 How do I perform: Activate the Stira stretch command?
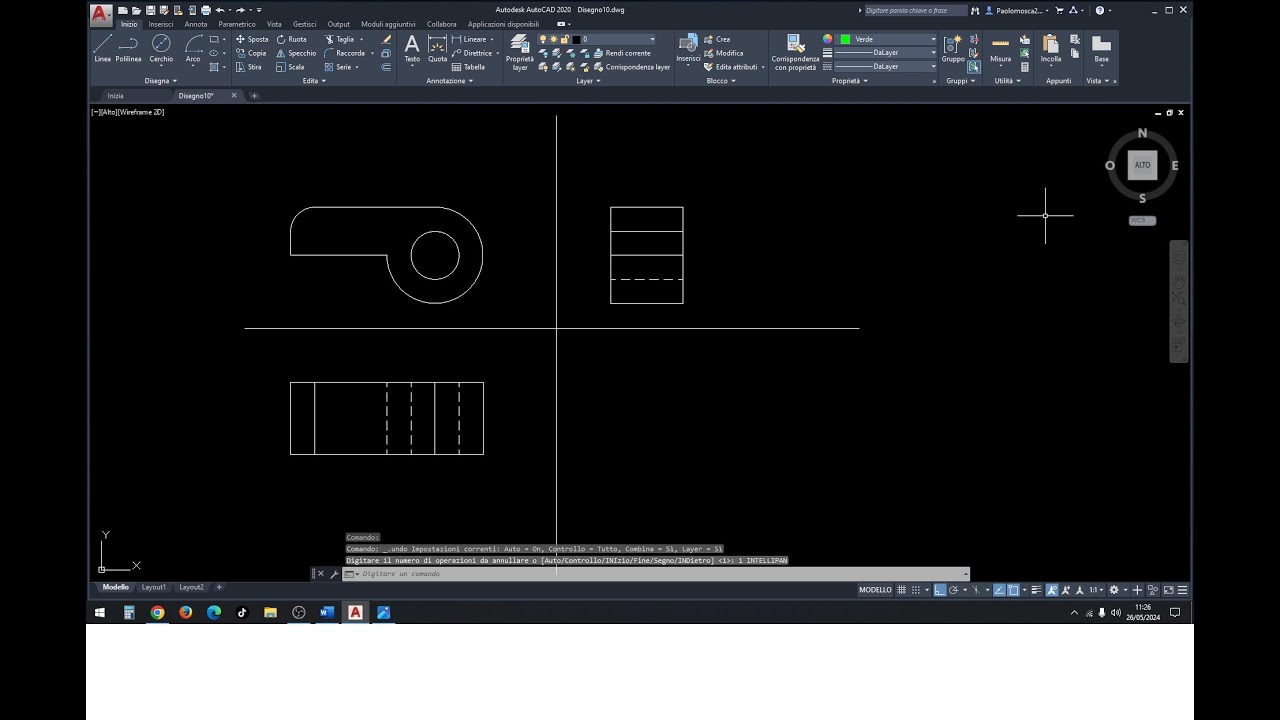(249, 67)
